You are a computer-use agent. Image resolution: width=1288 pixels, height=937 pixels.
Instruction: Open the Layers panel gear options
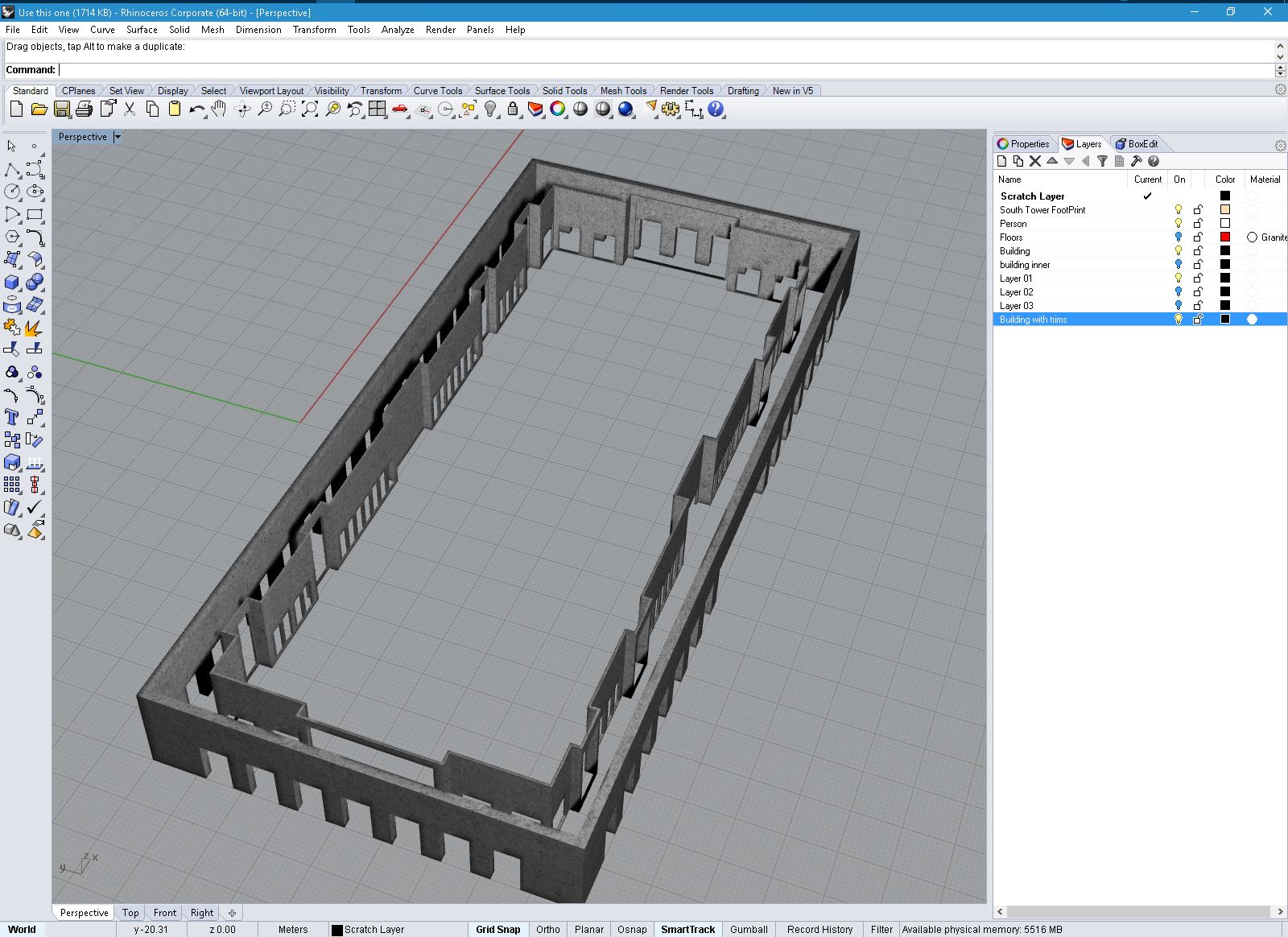pos(1280,145)
